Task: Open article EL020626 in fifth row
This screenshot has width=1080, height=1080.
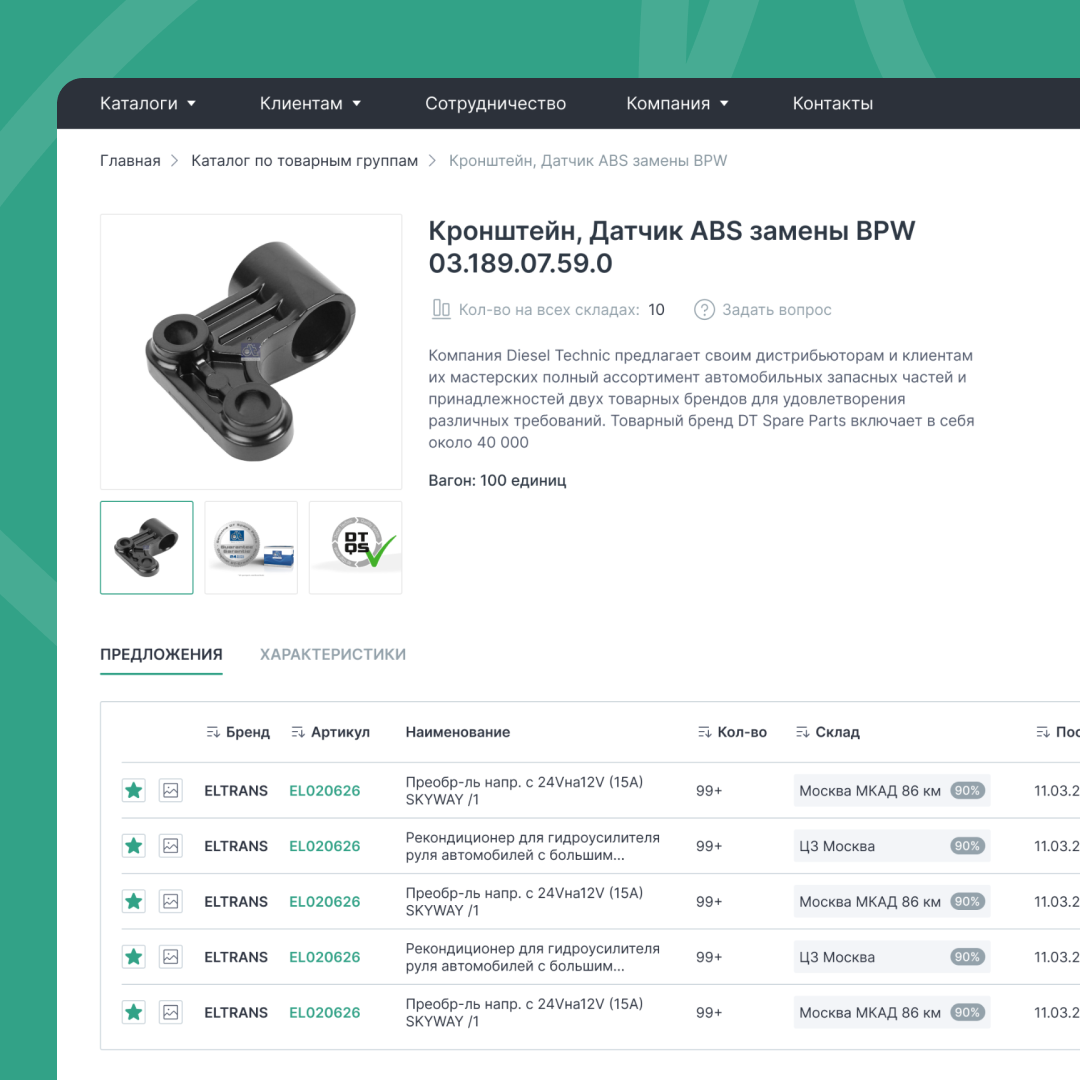Action: click(324, 1012)
